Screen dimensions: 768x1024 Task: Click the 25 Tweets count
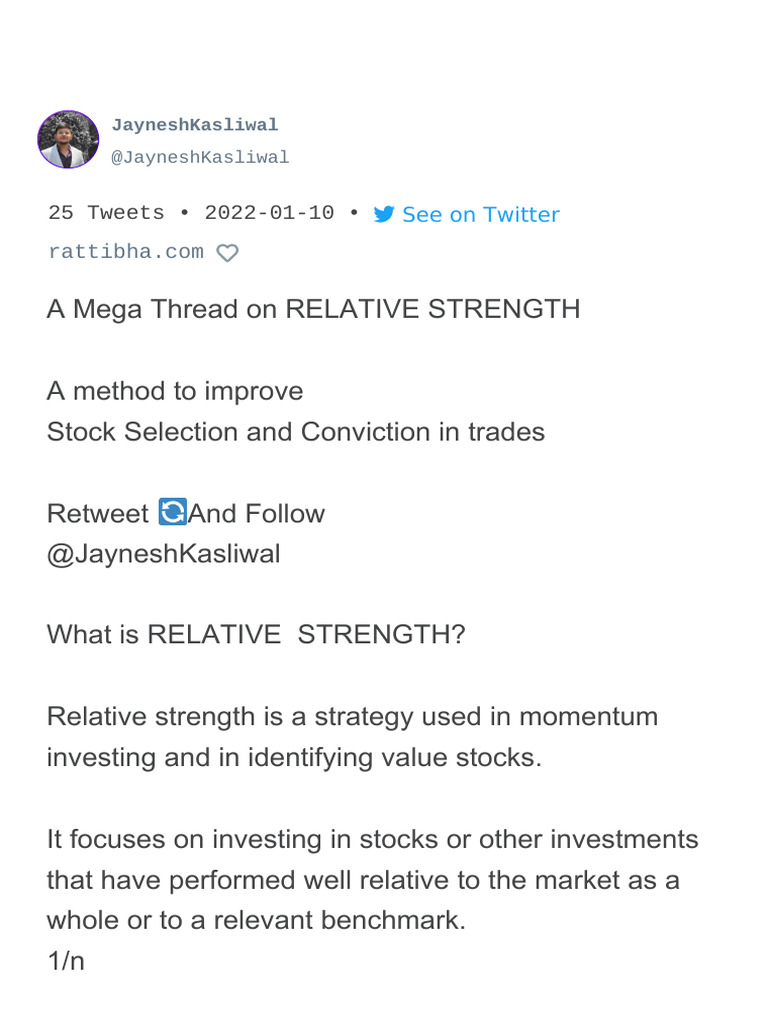(106, 213)
